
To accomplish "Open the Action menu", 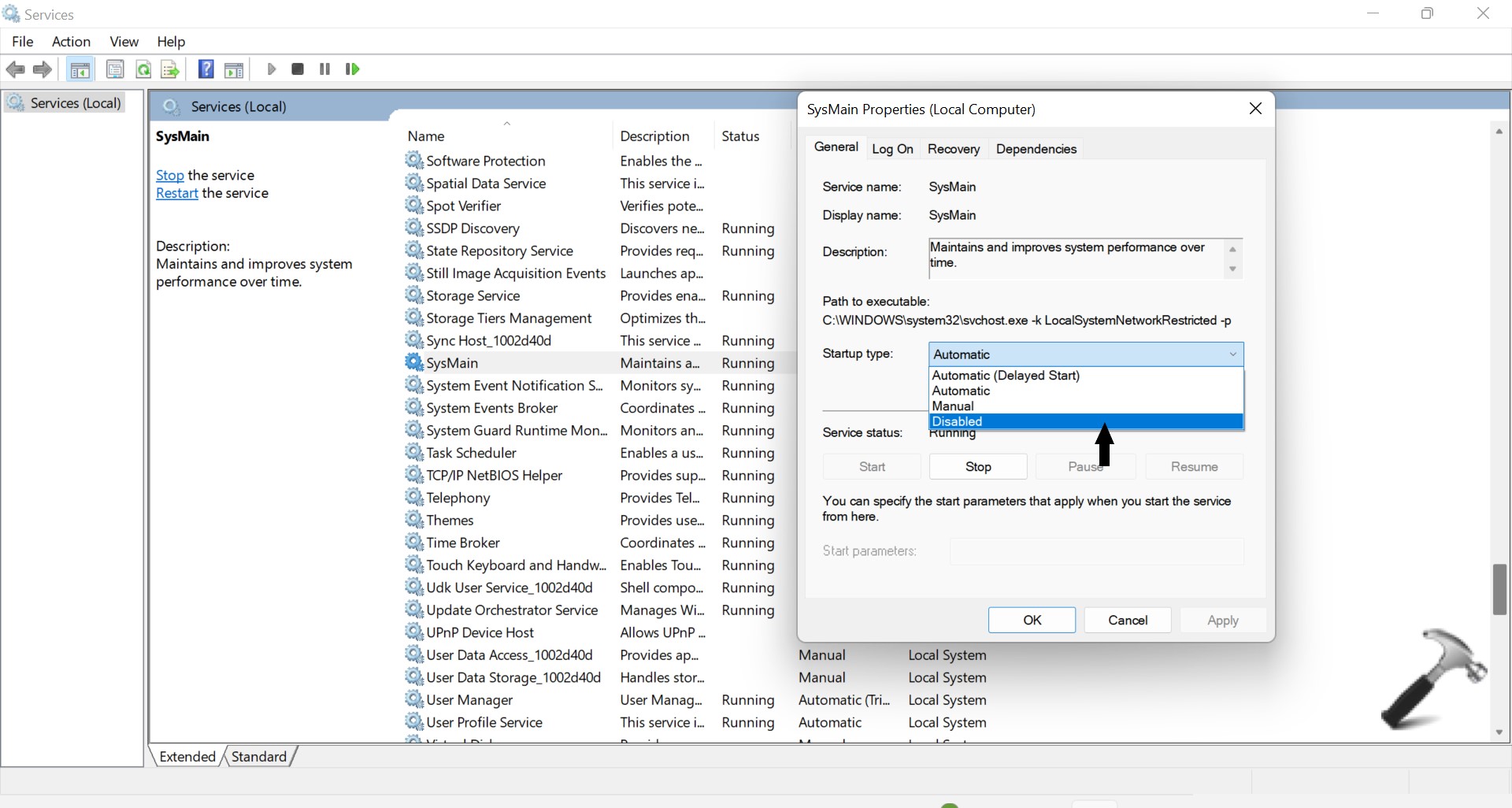I will pyautogui.click(x=71, y=42).
